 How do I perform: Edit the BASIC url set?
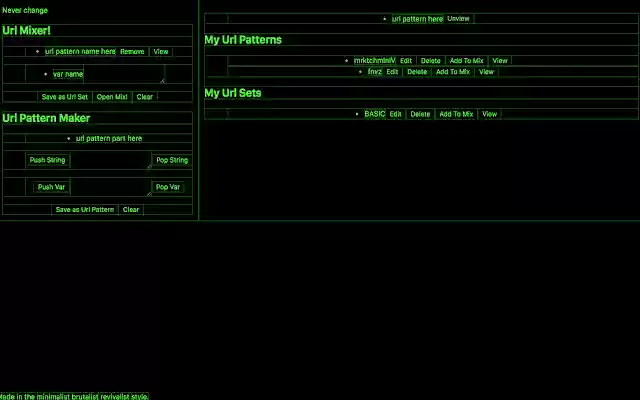click(396, 114)
